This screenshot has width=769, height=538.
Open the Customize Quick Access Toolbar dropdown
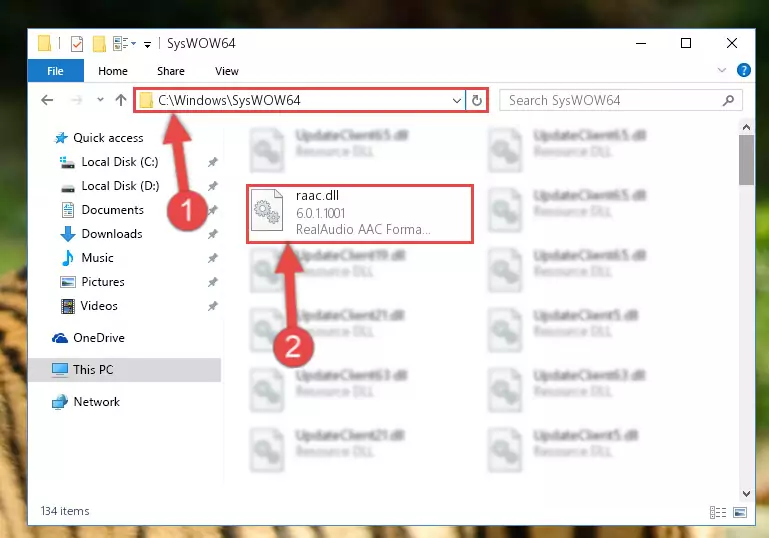click(x=147, y=45)
